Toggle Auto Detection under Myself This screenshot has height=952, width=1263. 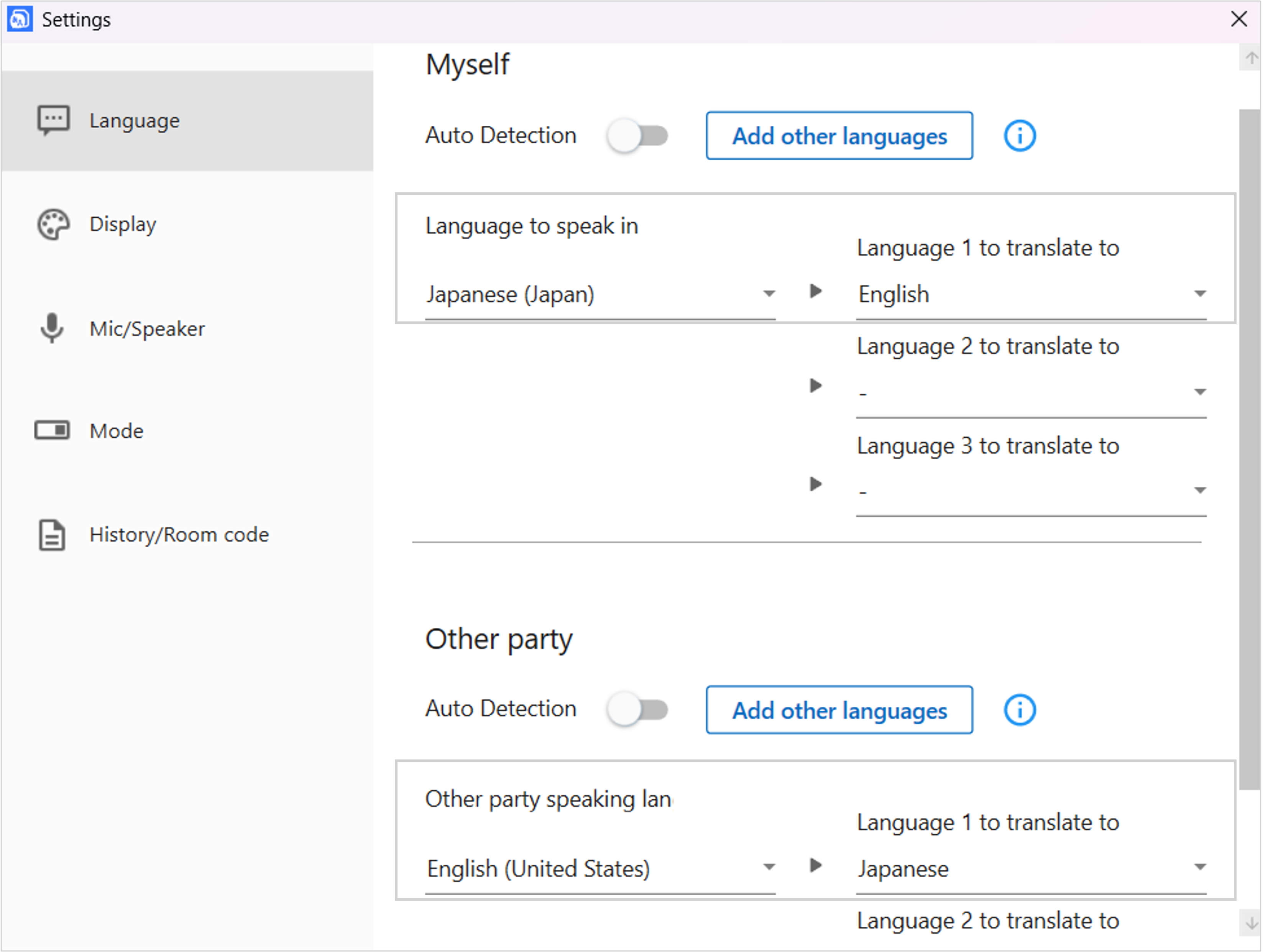point(638,136)
